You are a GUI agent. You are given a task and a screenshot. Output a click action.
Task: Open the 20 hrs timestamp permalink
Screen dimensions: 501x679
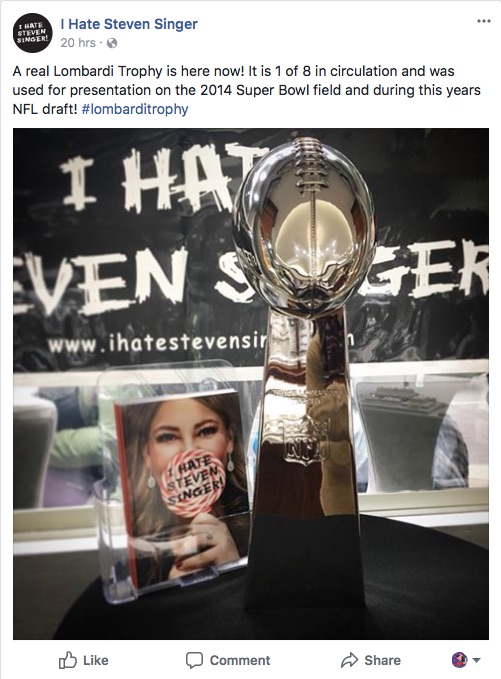coord(78,42)
